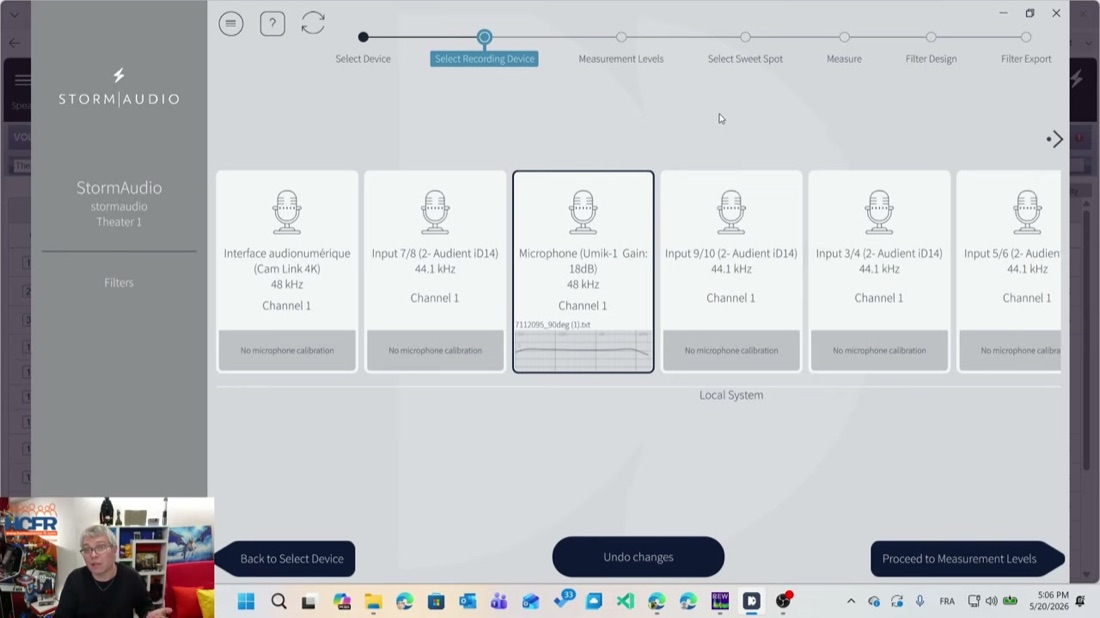
Task: Open Outlook from the taskbar
Action: point(468,601)
